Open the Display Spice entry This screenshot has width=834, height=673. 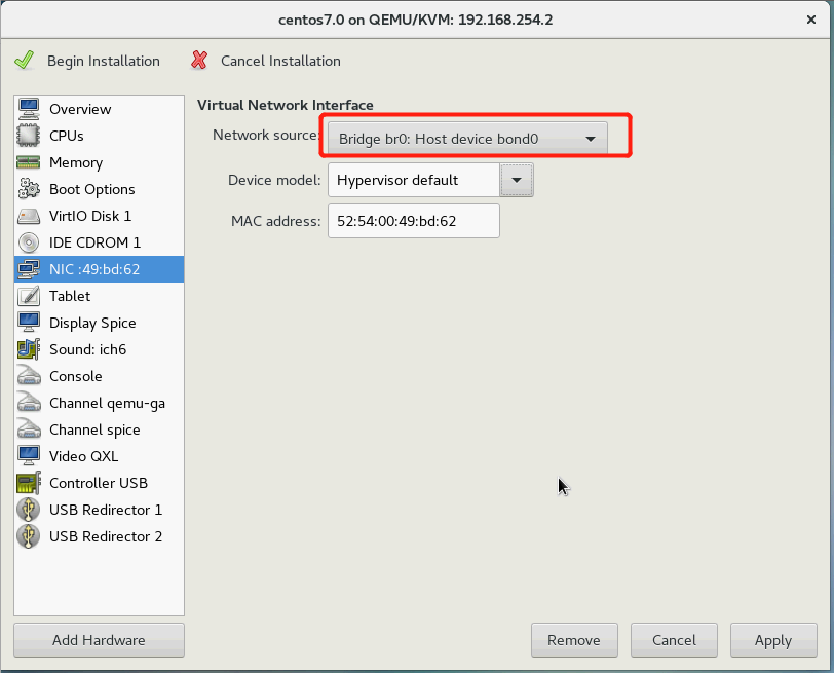99,322
